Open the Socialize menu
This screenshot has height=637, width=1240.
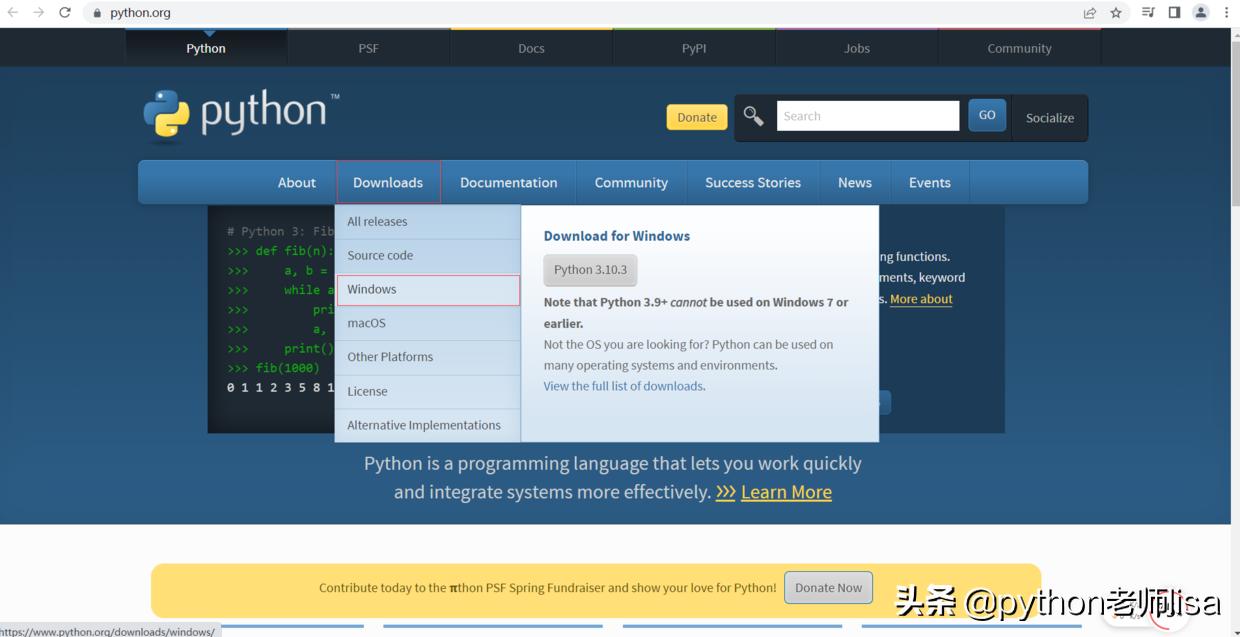pyautogui.click(x=1050, y=118)
